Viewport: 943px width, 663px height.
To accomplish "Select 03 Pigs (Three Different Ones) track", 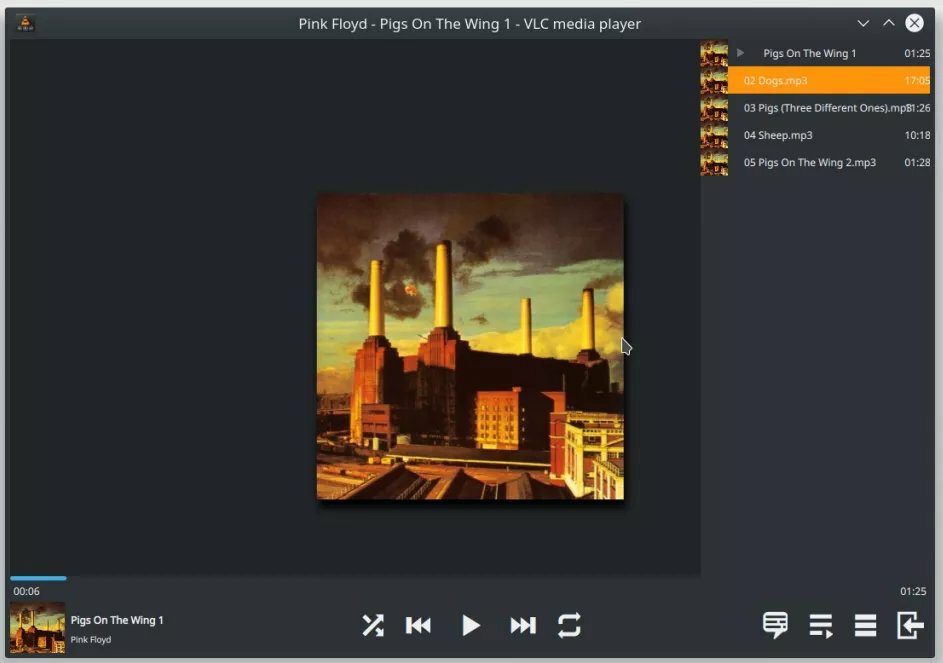I will (829, 108).
